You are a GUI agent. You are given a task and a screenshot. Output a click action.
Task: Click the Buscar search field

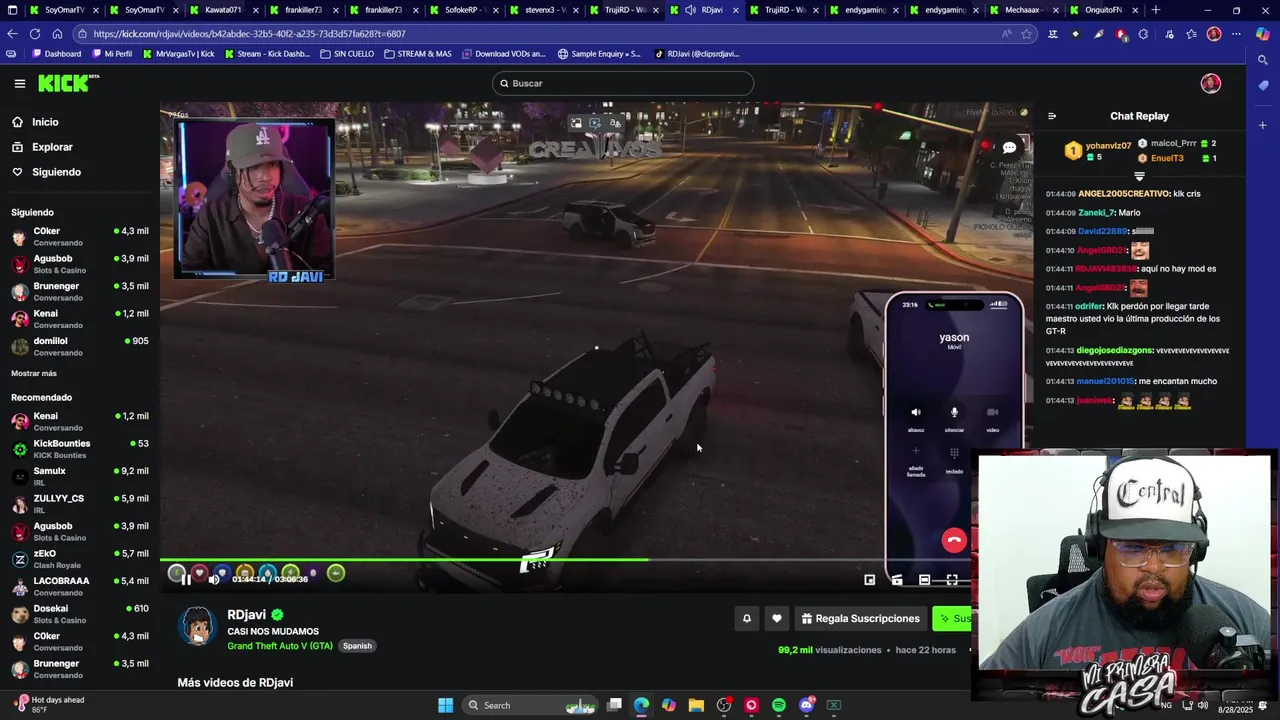623,83
